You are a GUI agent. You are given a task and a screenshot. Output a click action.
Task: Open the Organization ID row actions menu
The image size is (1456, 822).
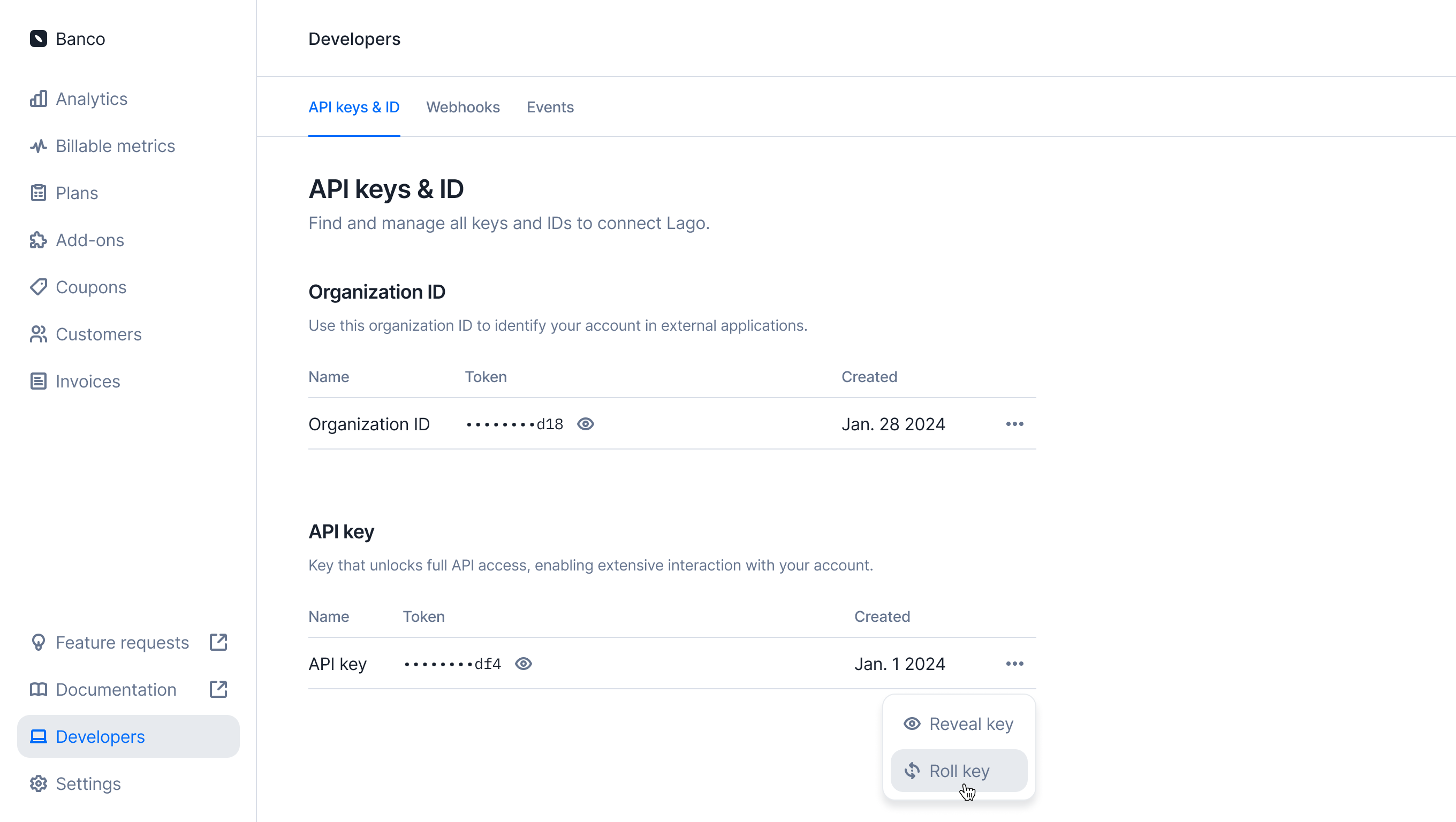point(1014,424)
